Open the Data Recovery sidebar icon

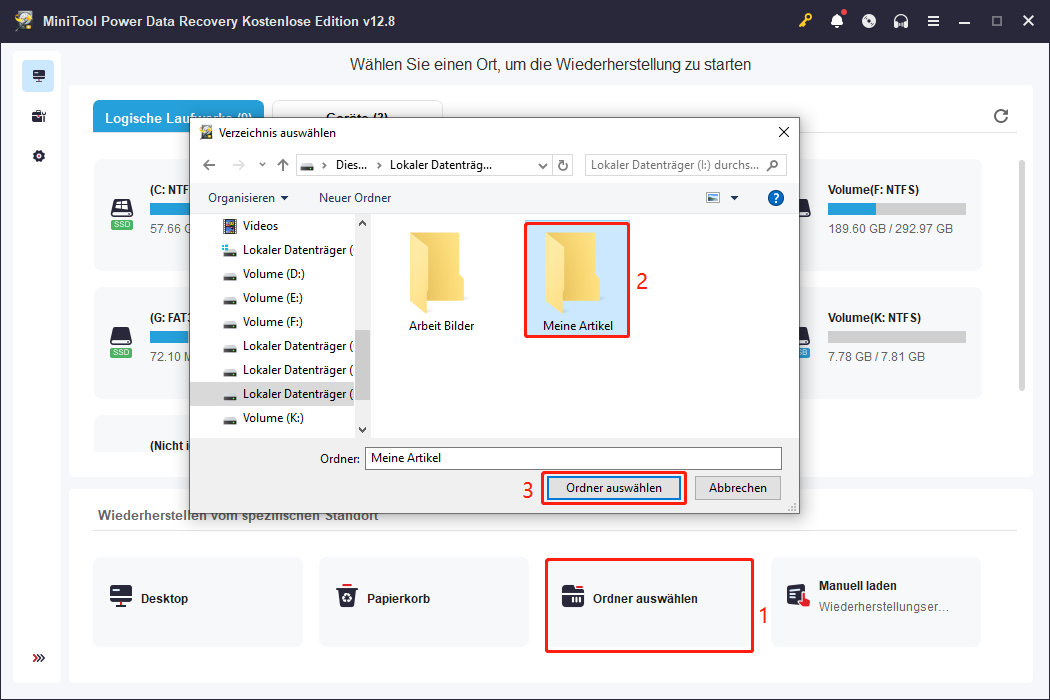pos(37,75)
